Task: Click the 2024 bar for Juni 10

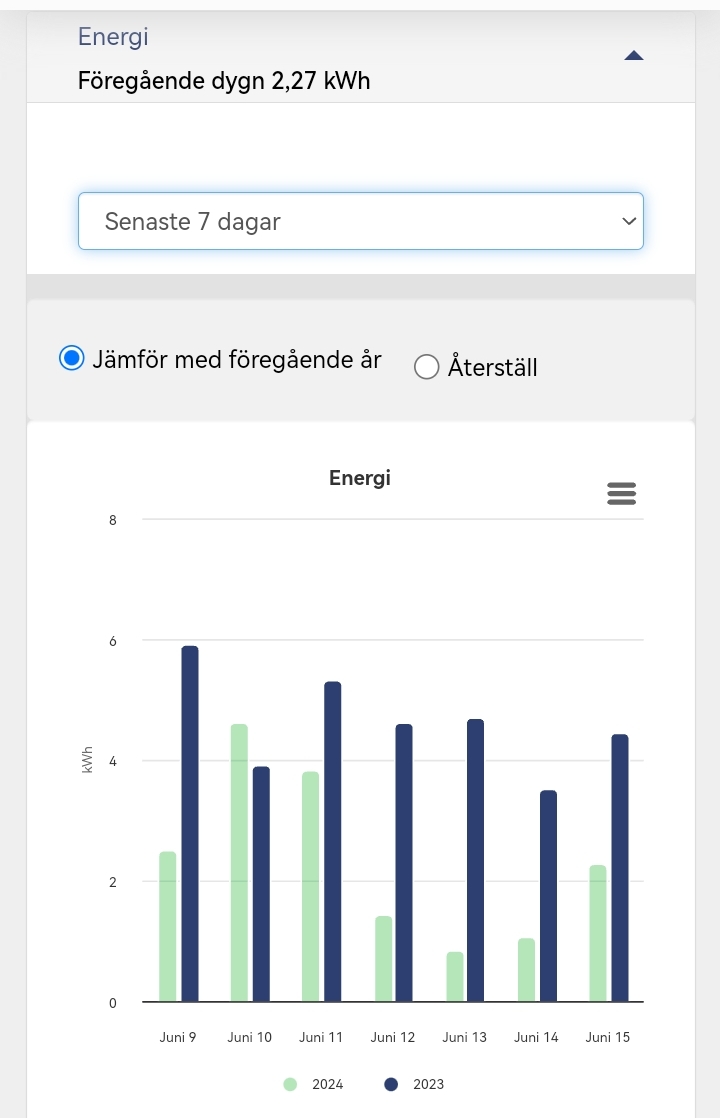Action: [239, 862]
